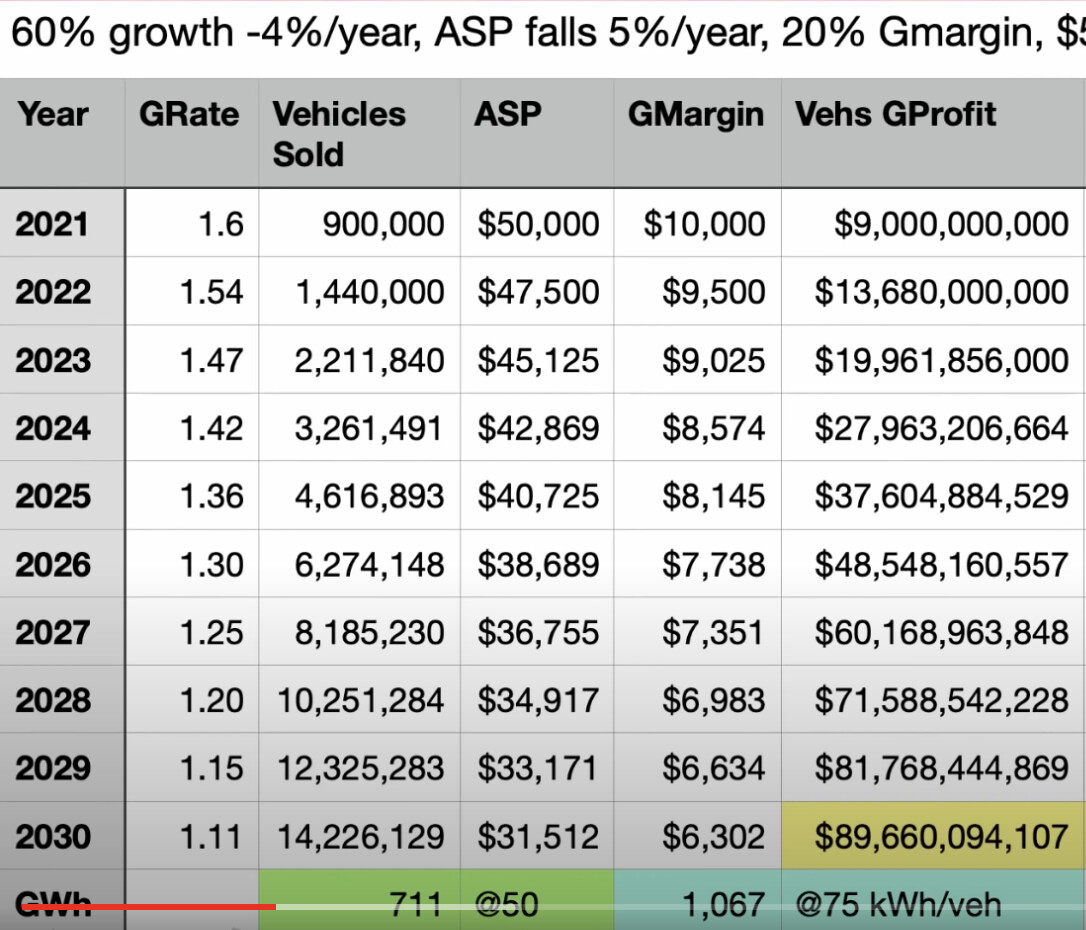Click the $42,869 ASP cell for 2024

click(x=536, y=428)
